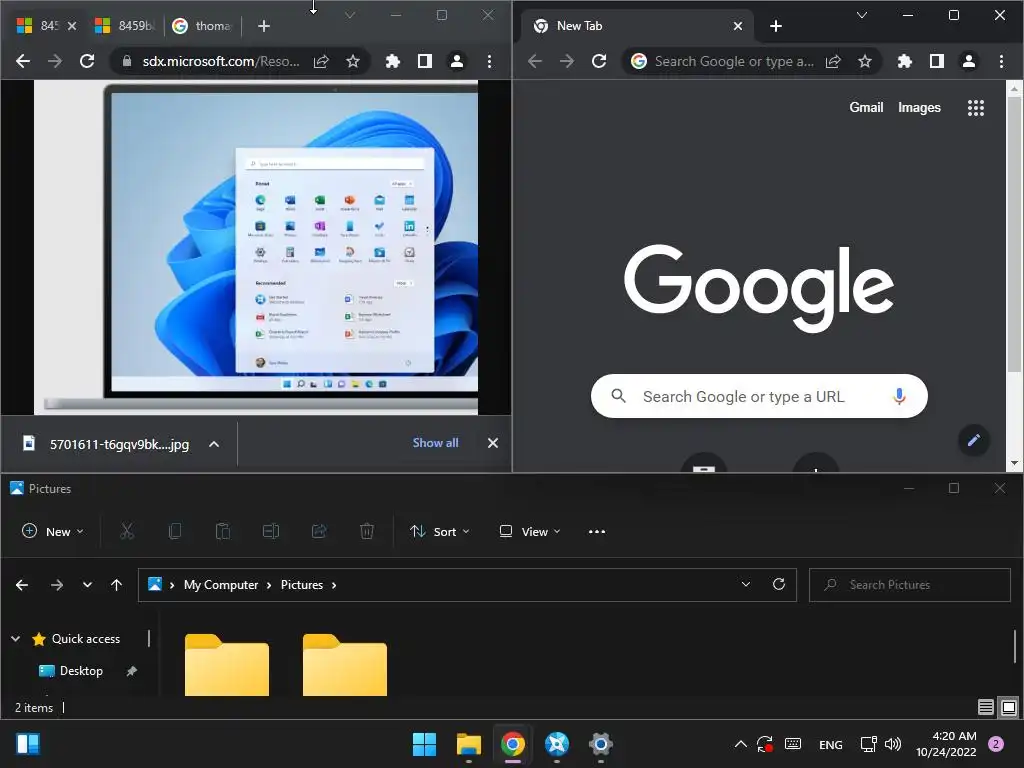Viewport: 1024px width, 768px height.
Task: Select second folder in Pictures
Action: pos(345,664)
